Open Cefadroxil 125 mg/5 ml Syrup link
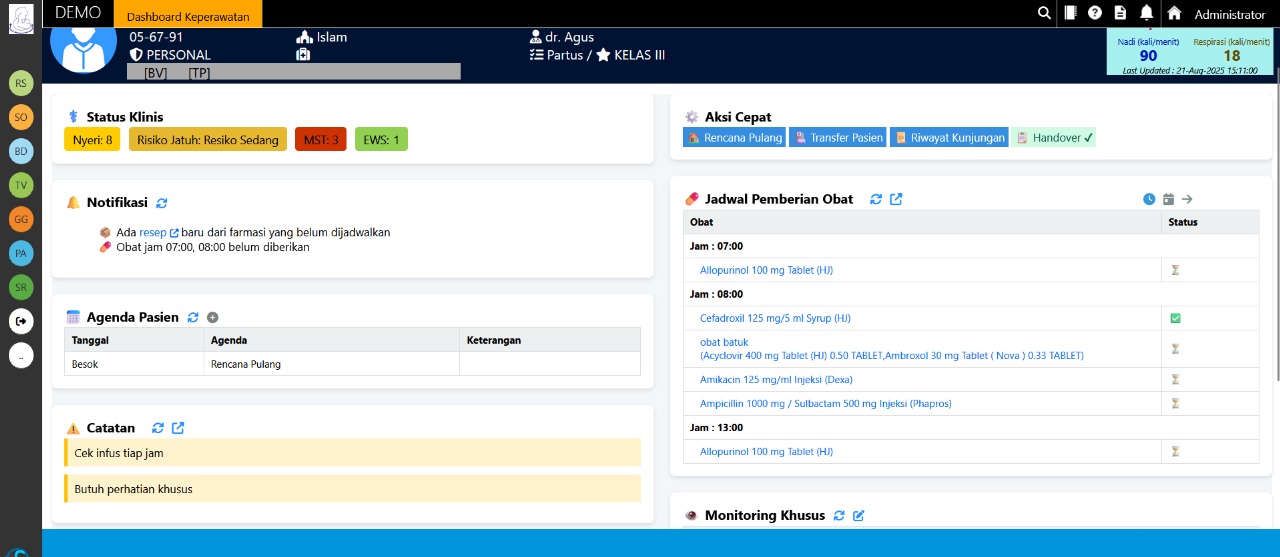Image resolution: width=1280 pixels, height=557 pixels. click(x=775, y=318)
